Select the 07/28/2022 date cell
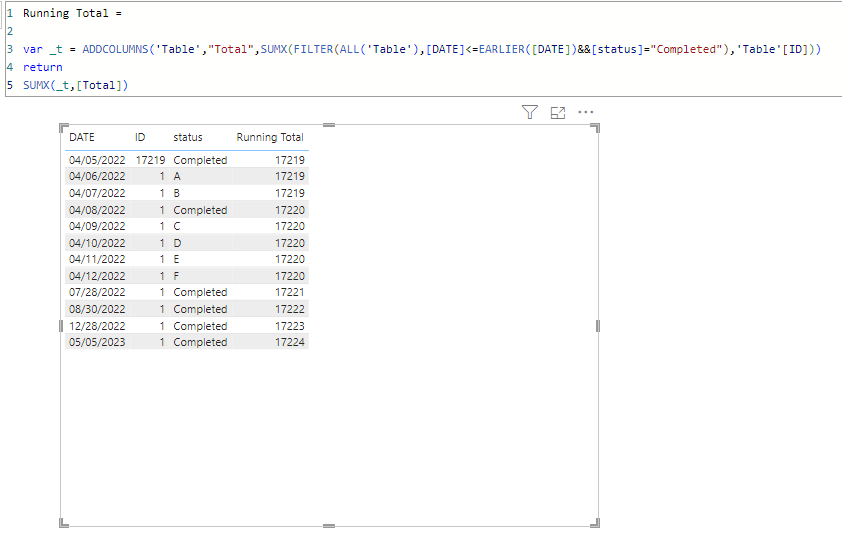This screenshot has width=842, height=540. tap(97, 292)
